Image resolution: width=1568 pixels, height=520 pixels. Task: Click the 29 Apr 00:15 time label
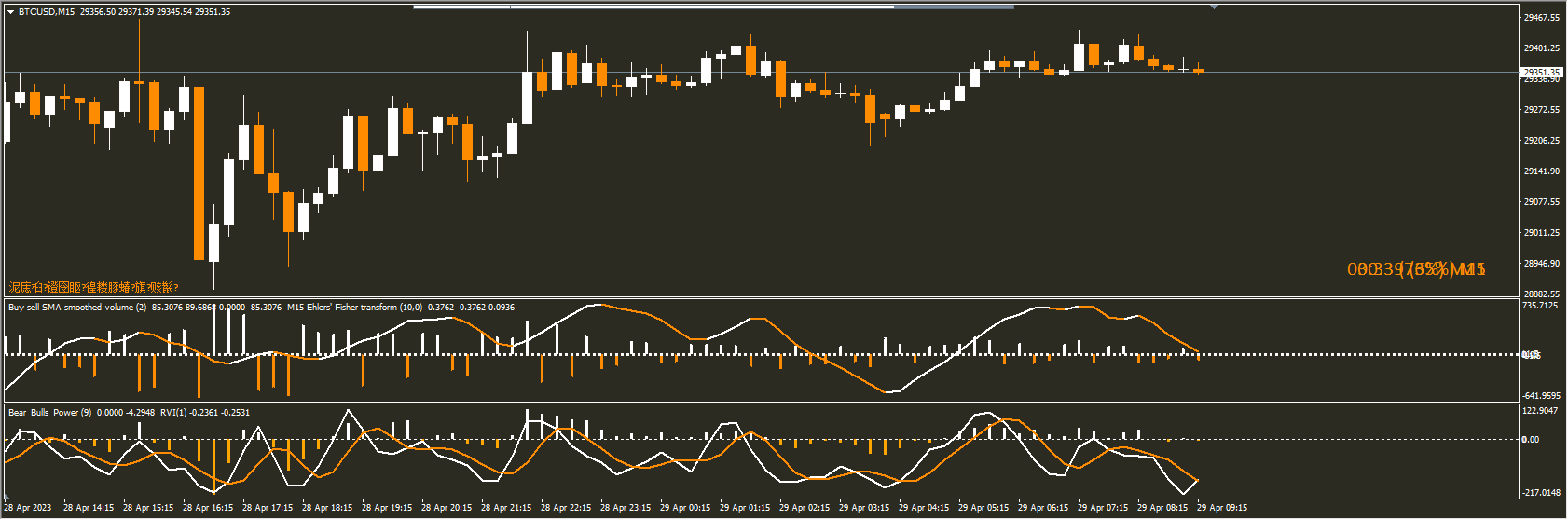click(685, 509)
